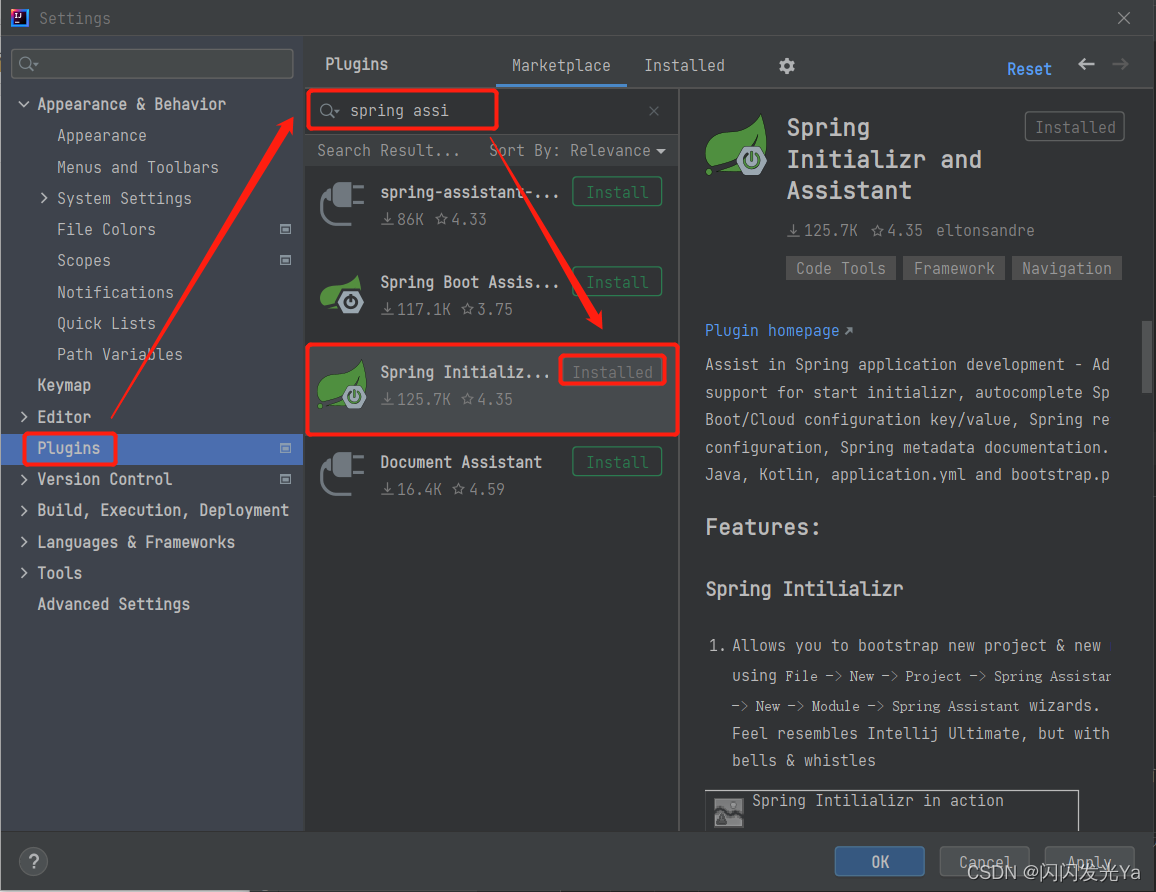Open Path Variables settings
The image size is (1156, 892).
(119, 355)
